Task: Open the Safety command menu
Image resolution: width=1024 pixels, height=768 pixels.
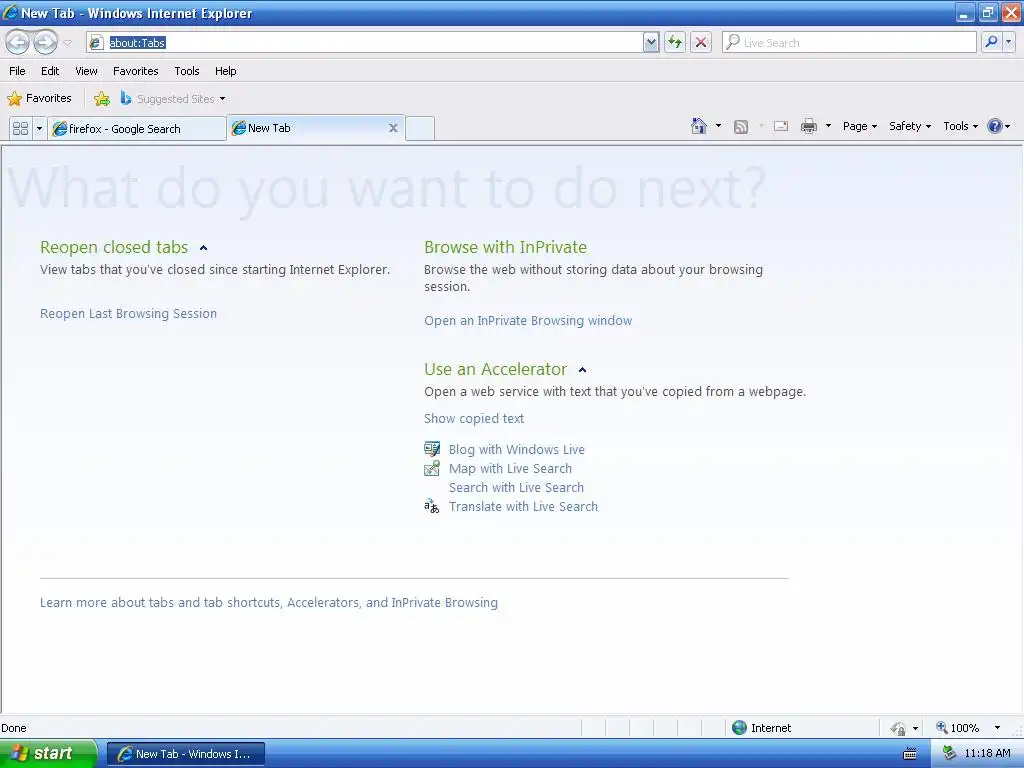Action: 910,126
